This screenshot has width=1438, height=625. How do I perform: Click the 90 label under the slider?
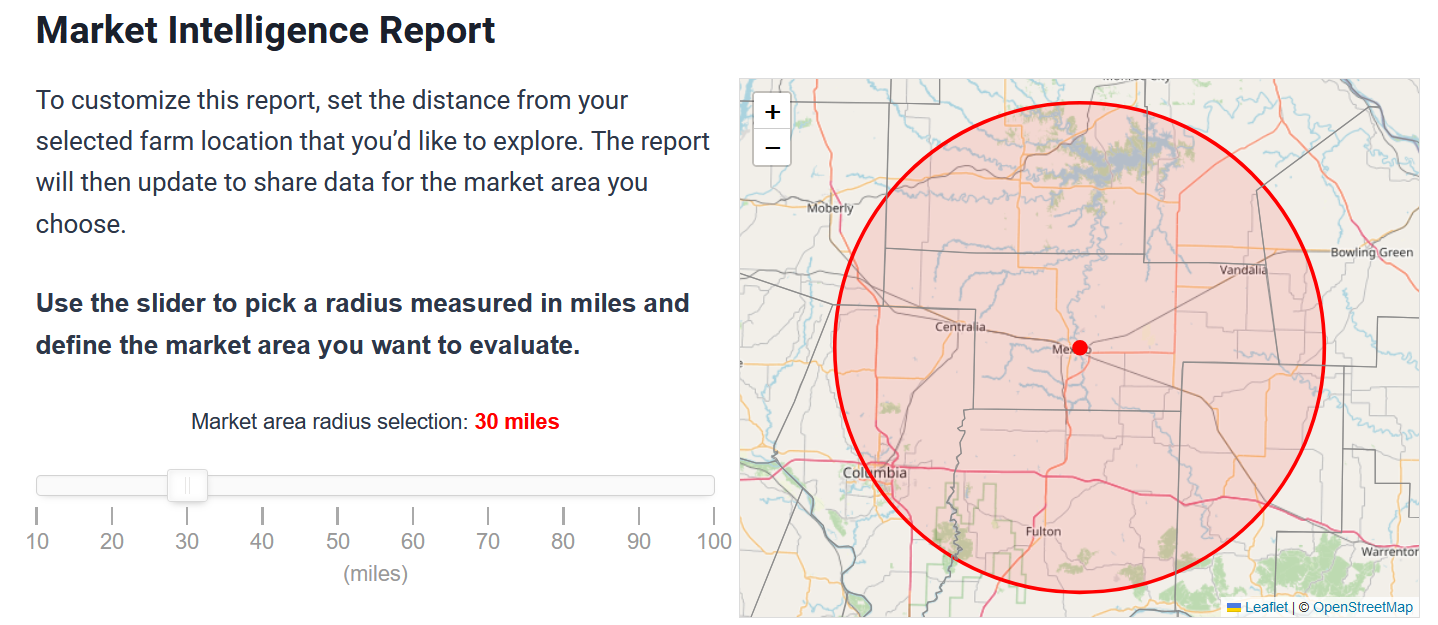click(x=638, y=541)
